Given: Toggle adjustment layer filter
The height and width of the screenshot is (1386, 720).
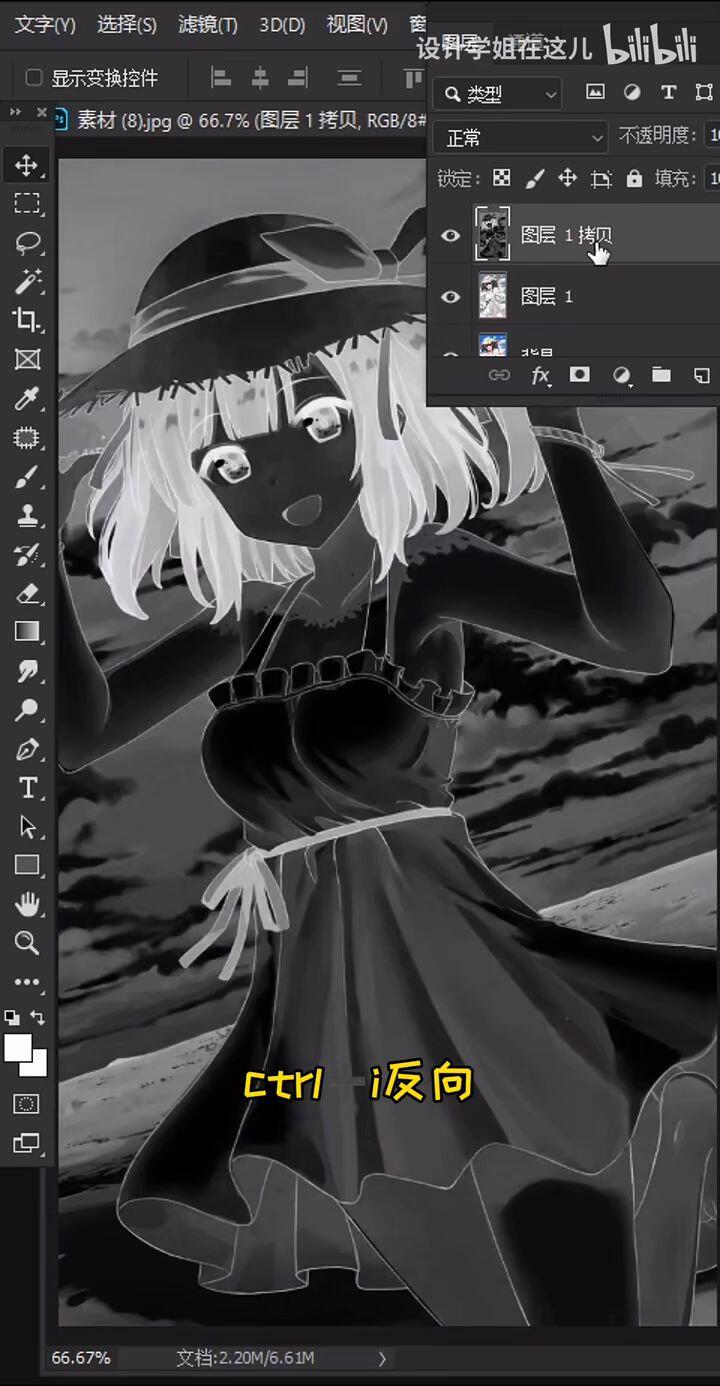Looking at the screenshot, I should click(632, 92).
